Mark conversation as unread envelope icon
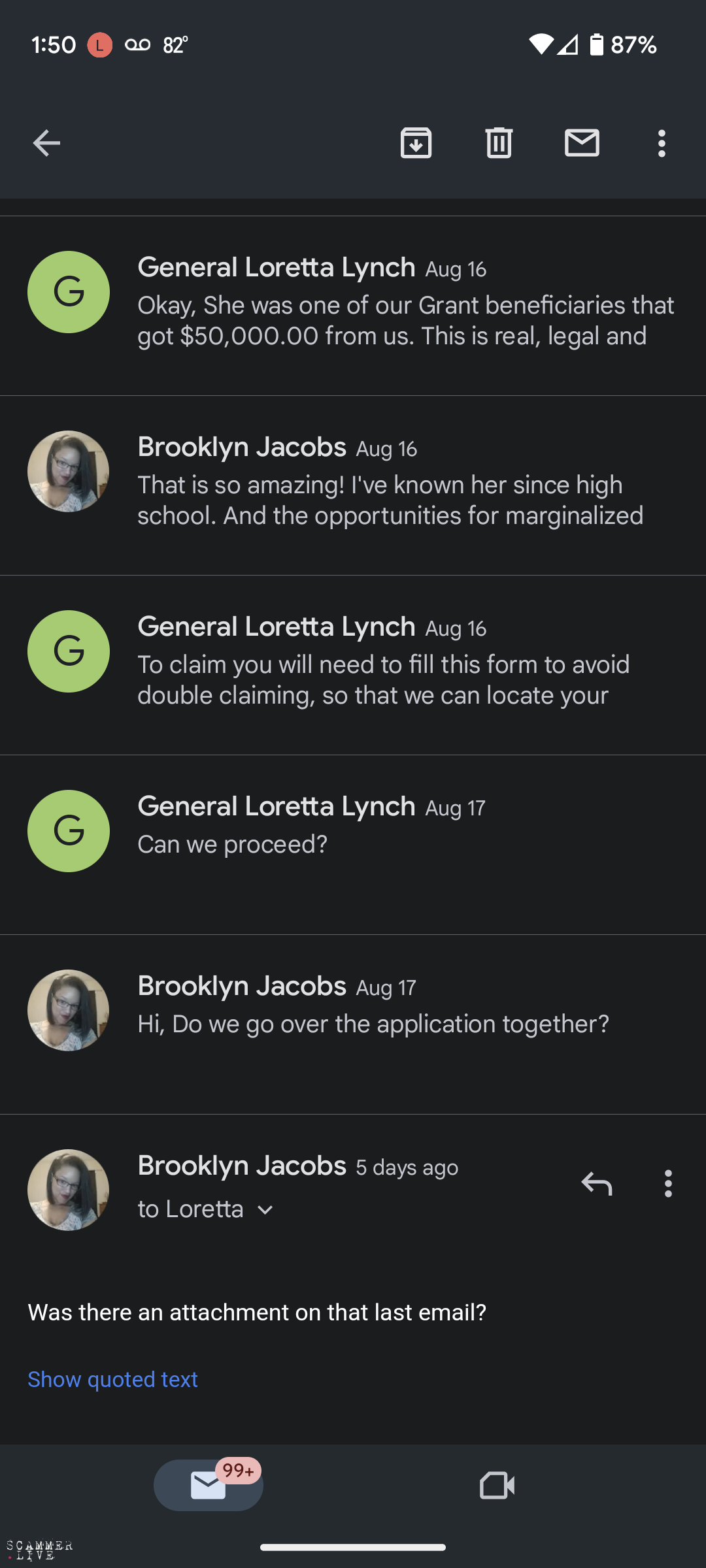This screenshot has width=706, height=1568. (x=582, y=143)
